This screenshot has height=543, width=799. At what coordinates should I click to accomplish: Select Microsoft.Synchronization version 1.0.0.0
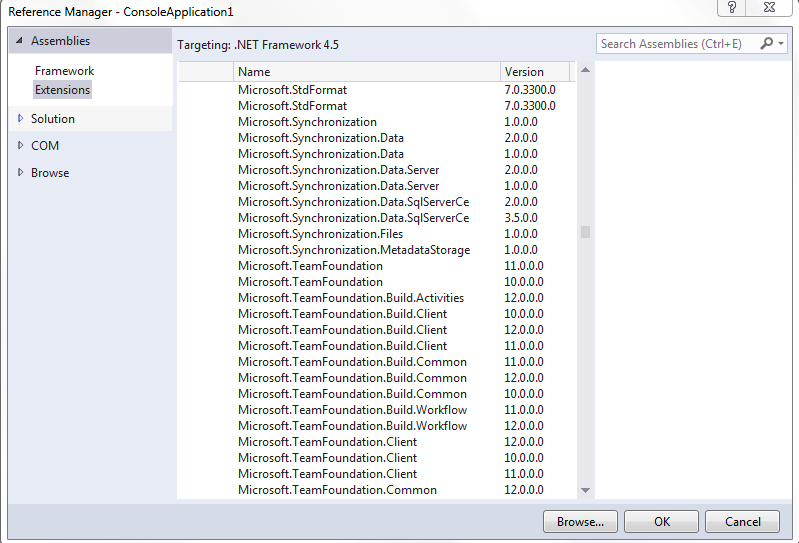pos(377,122)
